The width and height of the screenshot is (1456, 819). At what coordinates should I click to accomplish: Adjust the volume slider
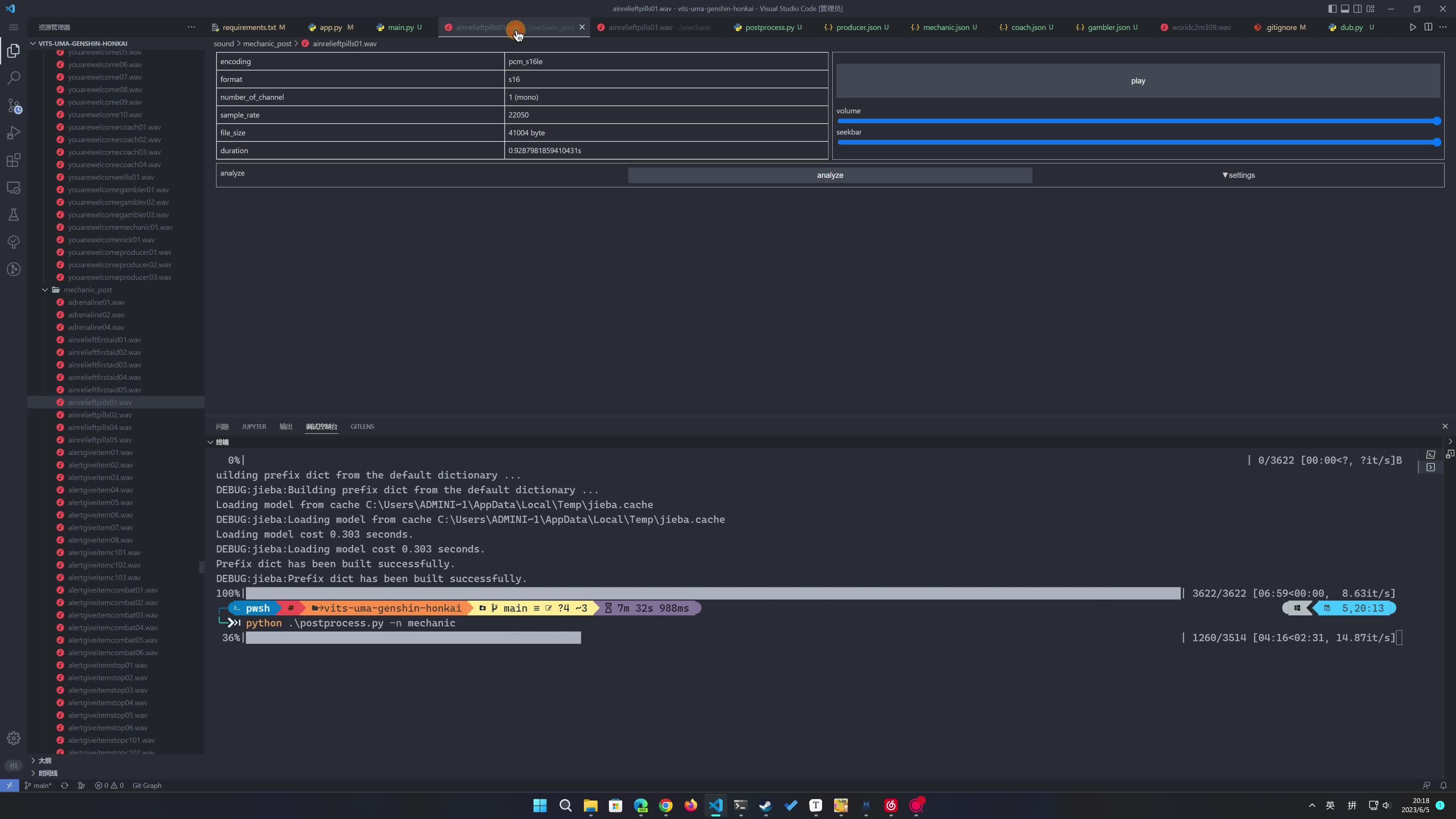tap(1139, 121)
